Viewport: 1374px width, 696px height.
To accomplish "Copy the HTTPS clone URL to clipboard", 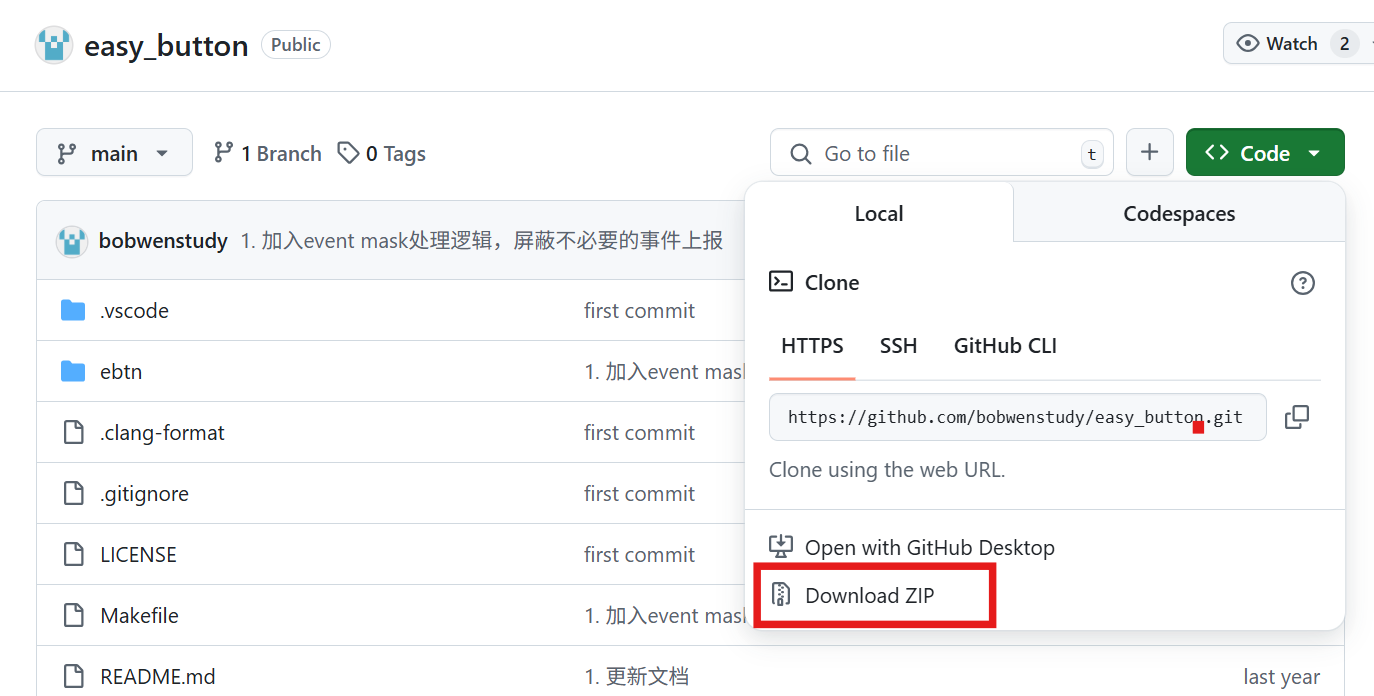I will [x=1297, y=417].
